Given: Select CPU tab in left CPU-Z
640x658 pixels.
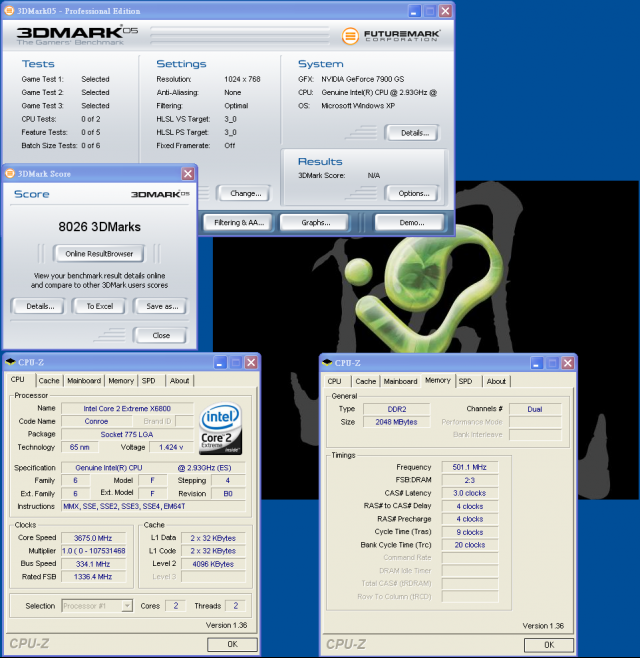Looking at the screenshot, I should click(18, 379).
